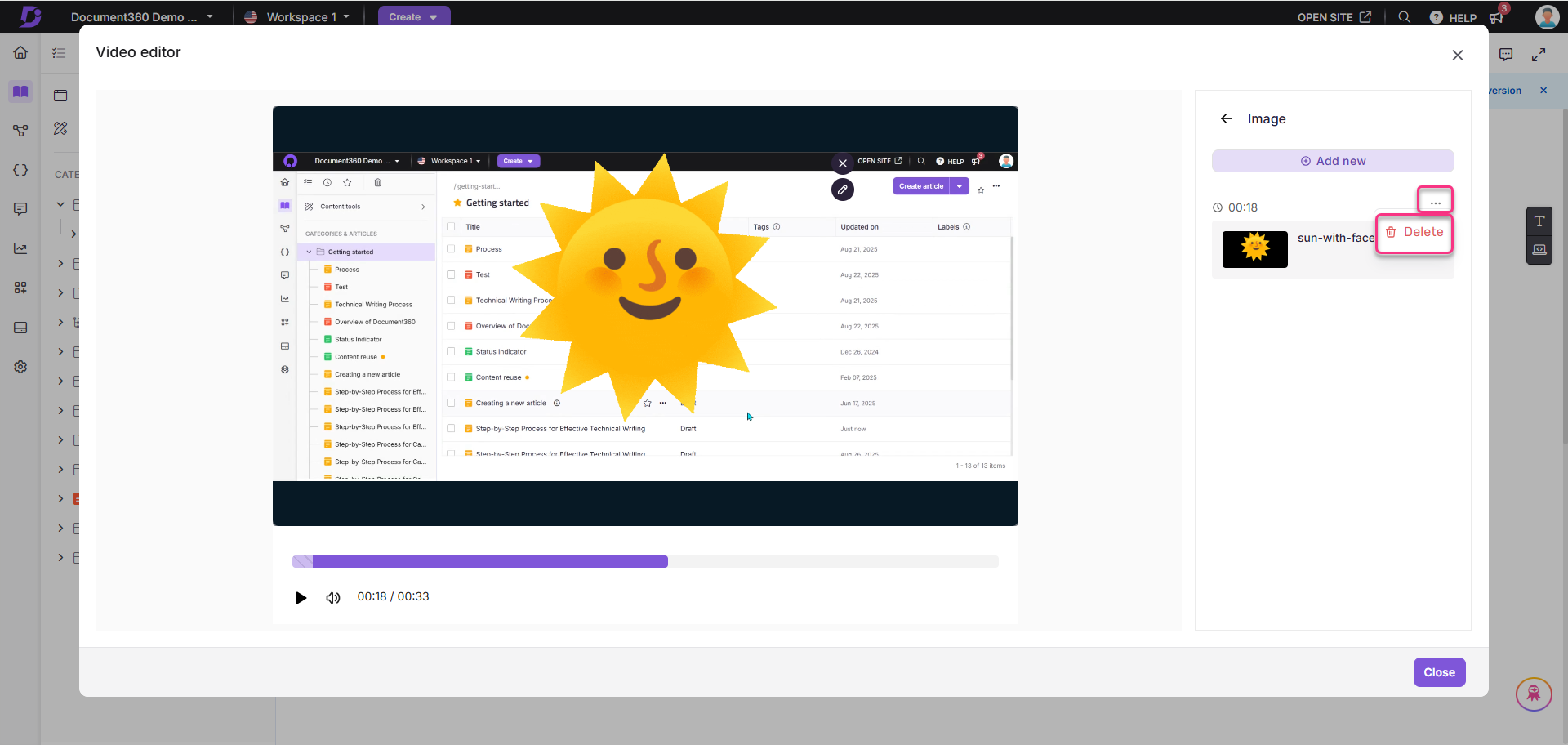Play the video in the editor
Image resolution: width=1568 pixels, height=745 pixels.
pyautogui.click(x=301, y=598)
